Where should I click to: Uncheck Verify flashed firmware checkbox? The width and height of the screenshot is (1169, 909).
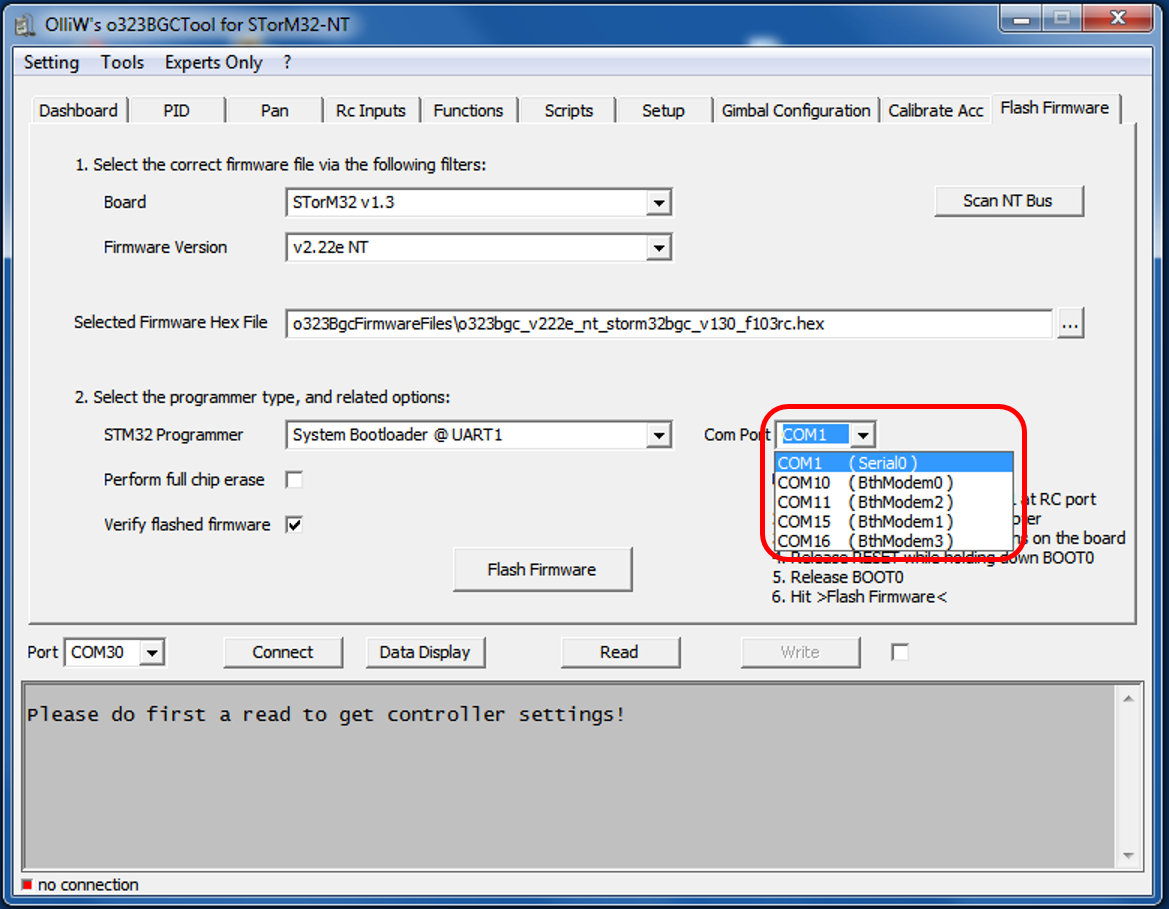point(294,524)
